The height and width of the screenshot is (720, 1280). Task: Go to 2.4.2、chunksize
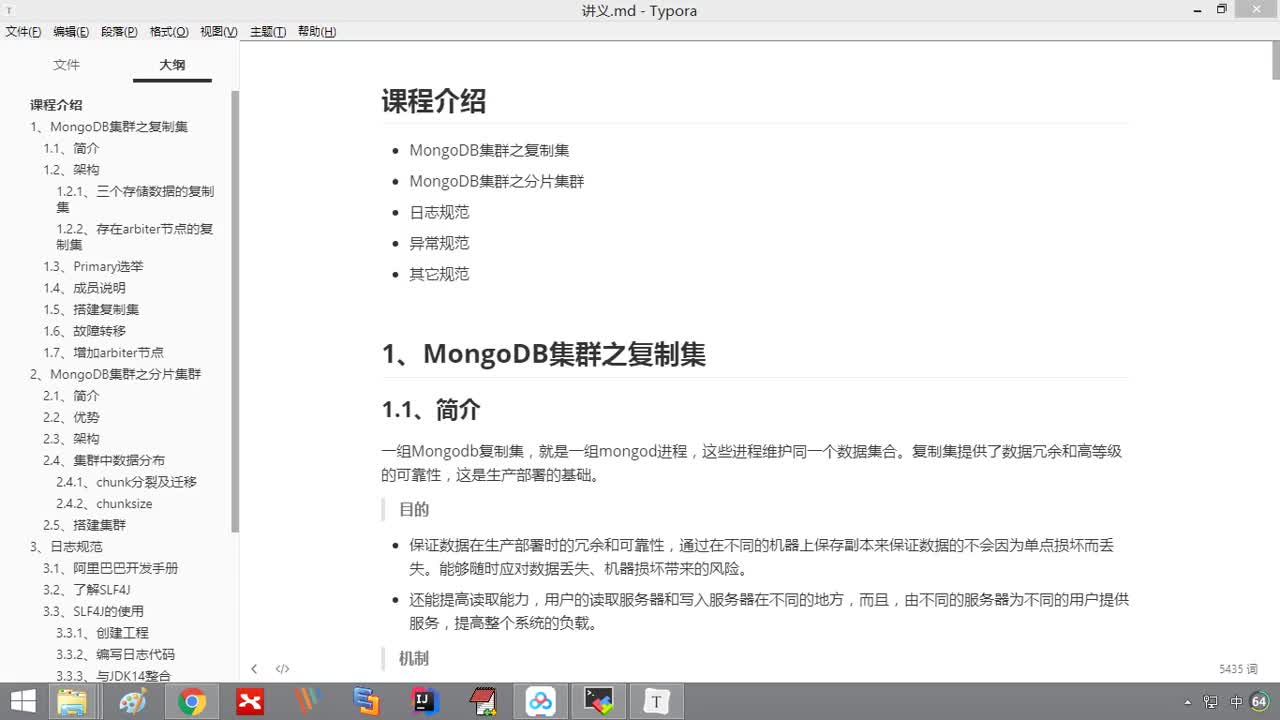pos(104,504)
